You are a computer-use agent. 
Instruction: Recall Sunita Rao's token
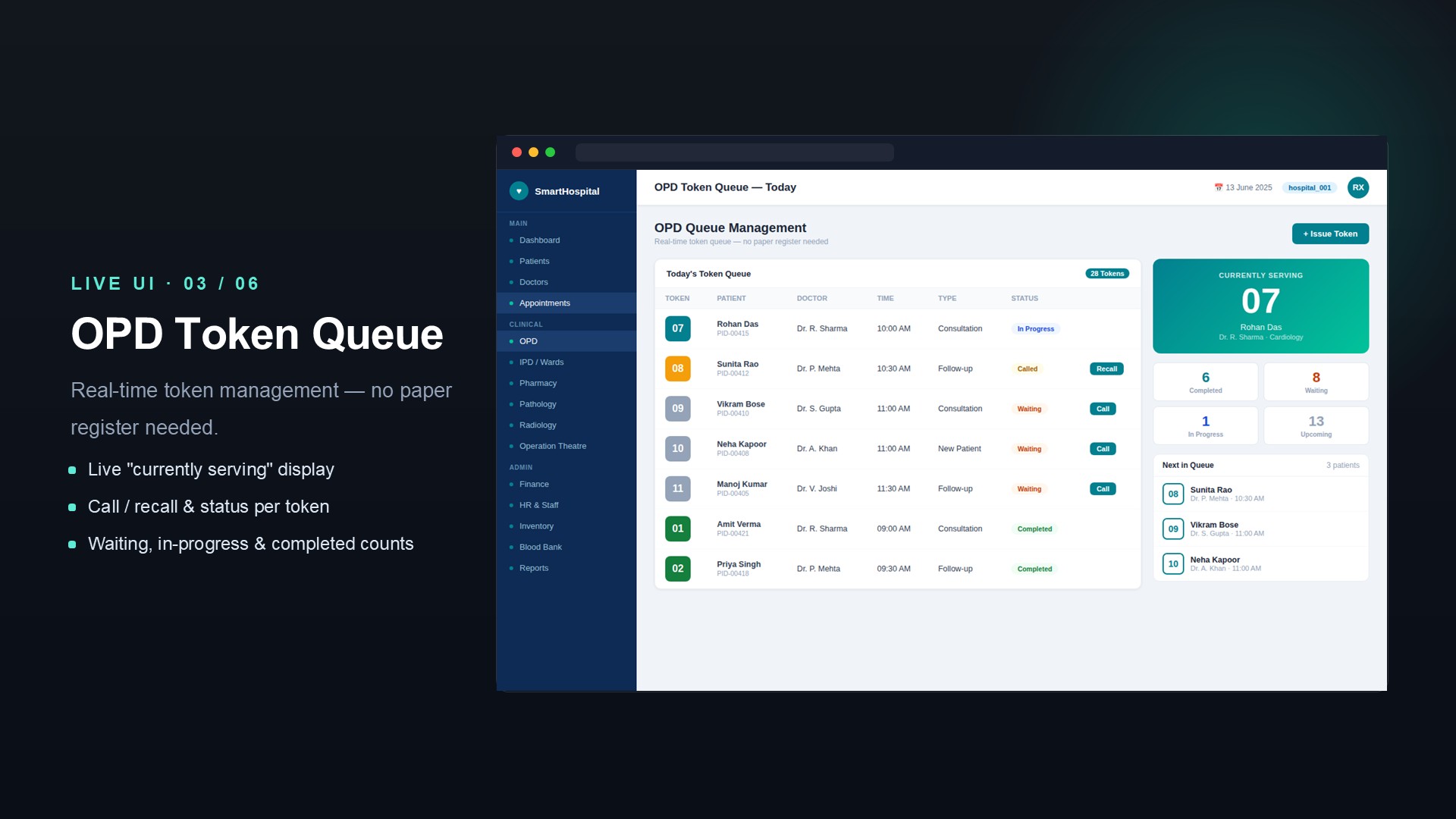tap(1106, 369)
